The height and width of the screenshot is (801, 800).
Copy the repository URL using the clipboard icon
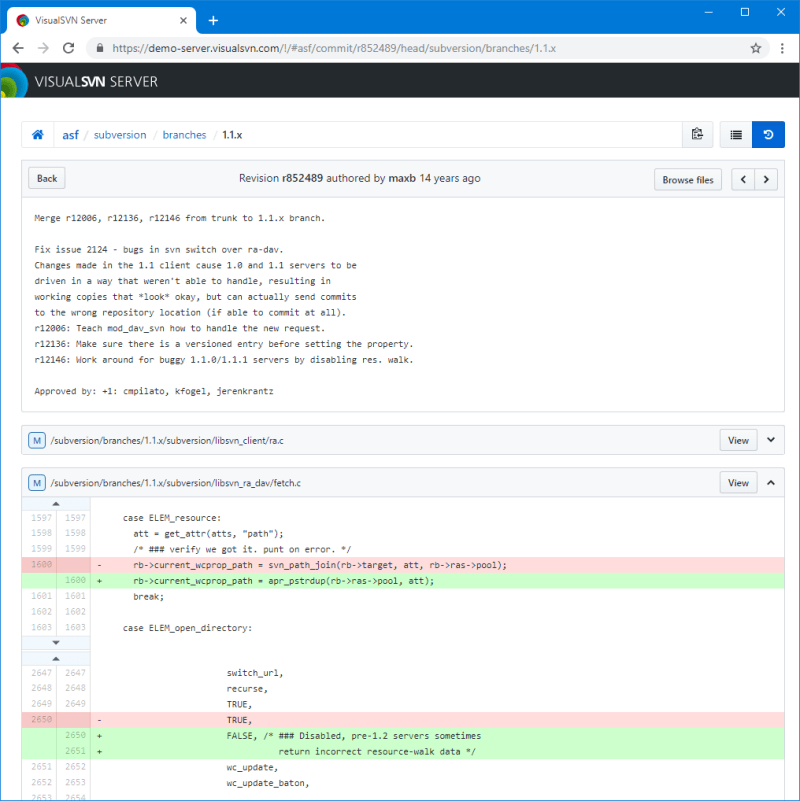coord(697,134)
